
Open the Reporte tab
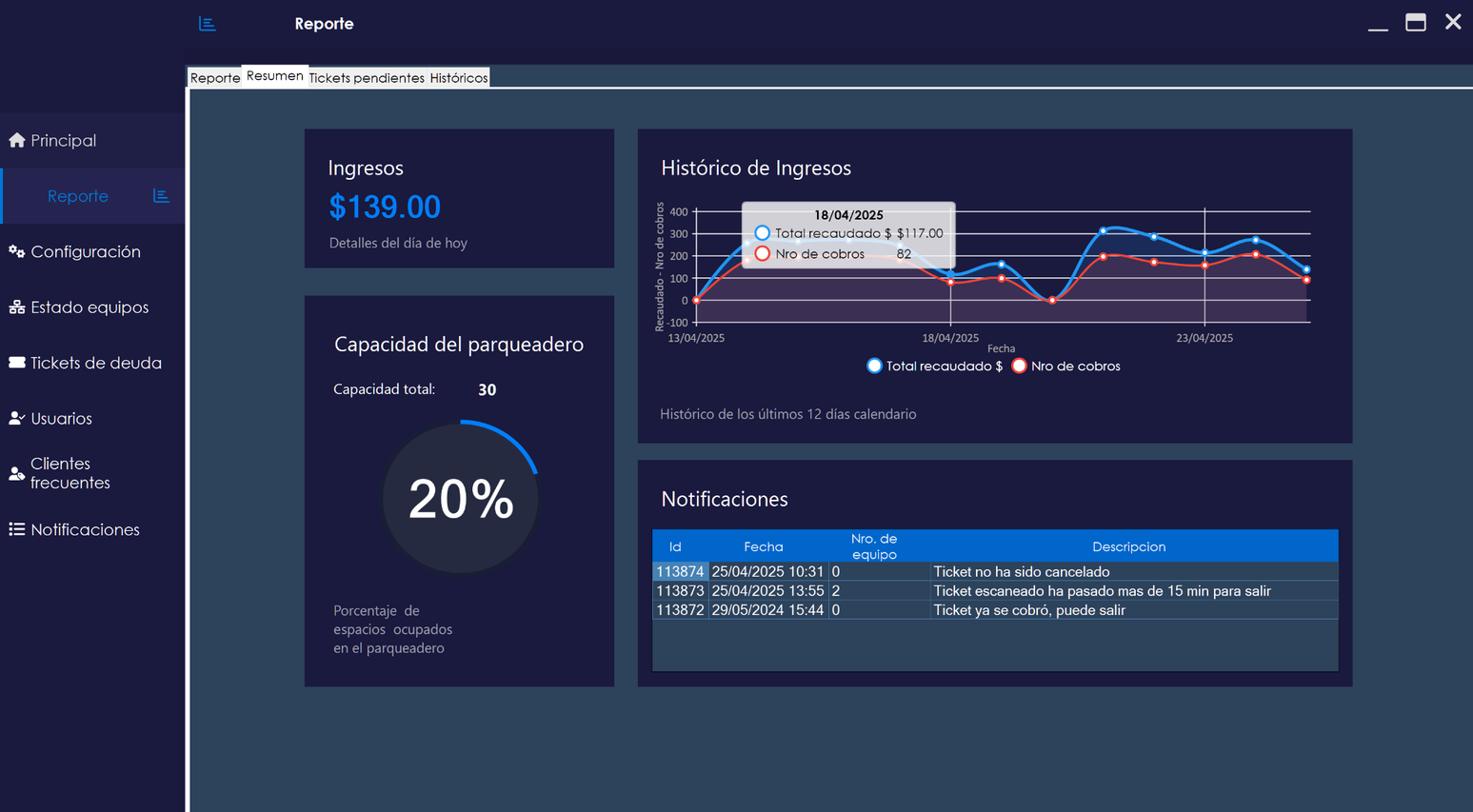(x=214, y=77)
